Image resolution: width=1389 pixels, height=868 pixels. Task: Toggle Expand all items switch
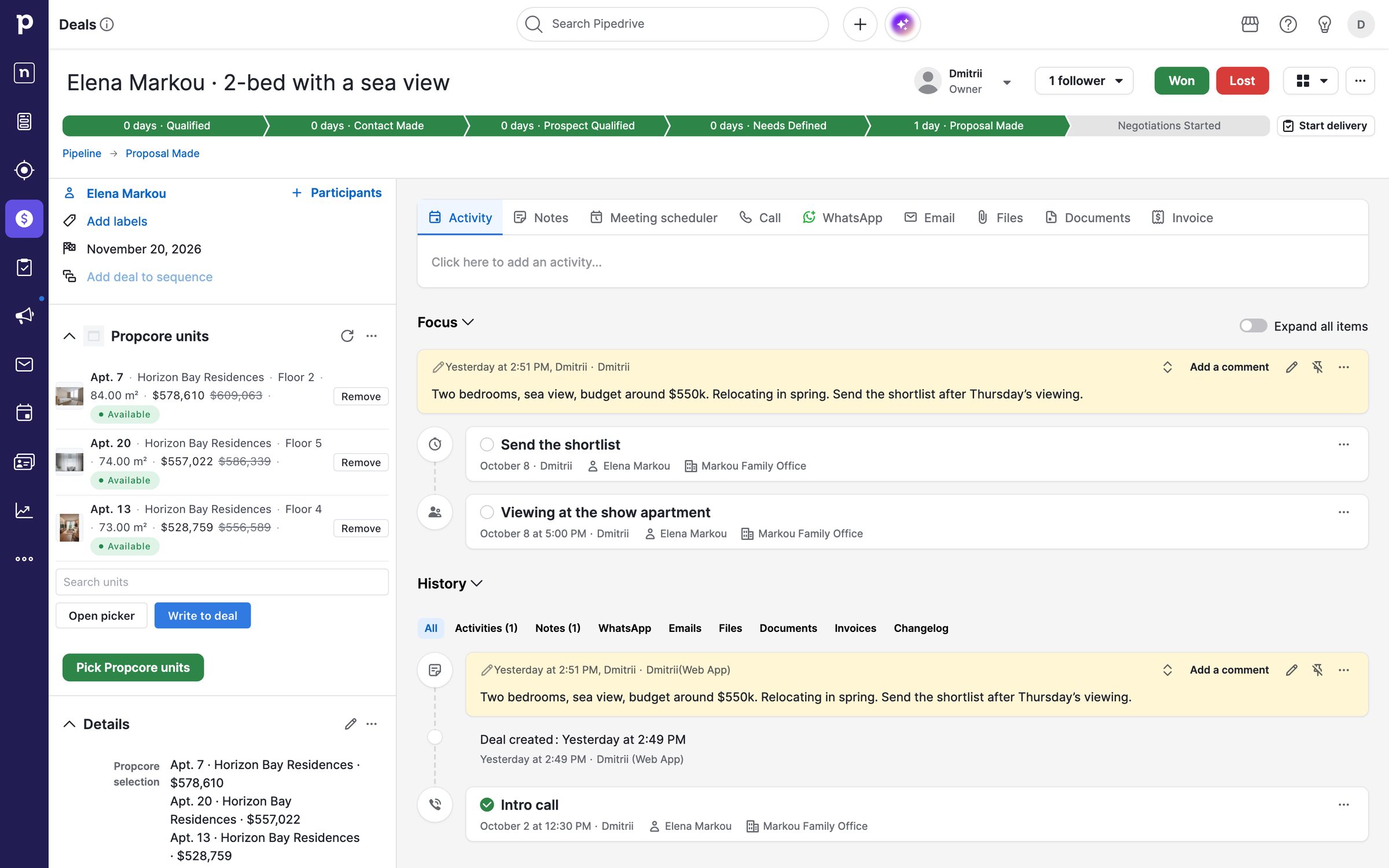[x=1253, y=326]
